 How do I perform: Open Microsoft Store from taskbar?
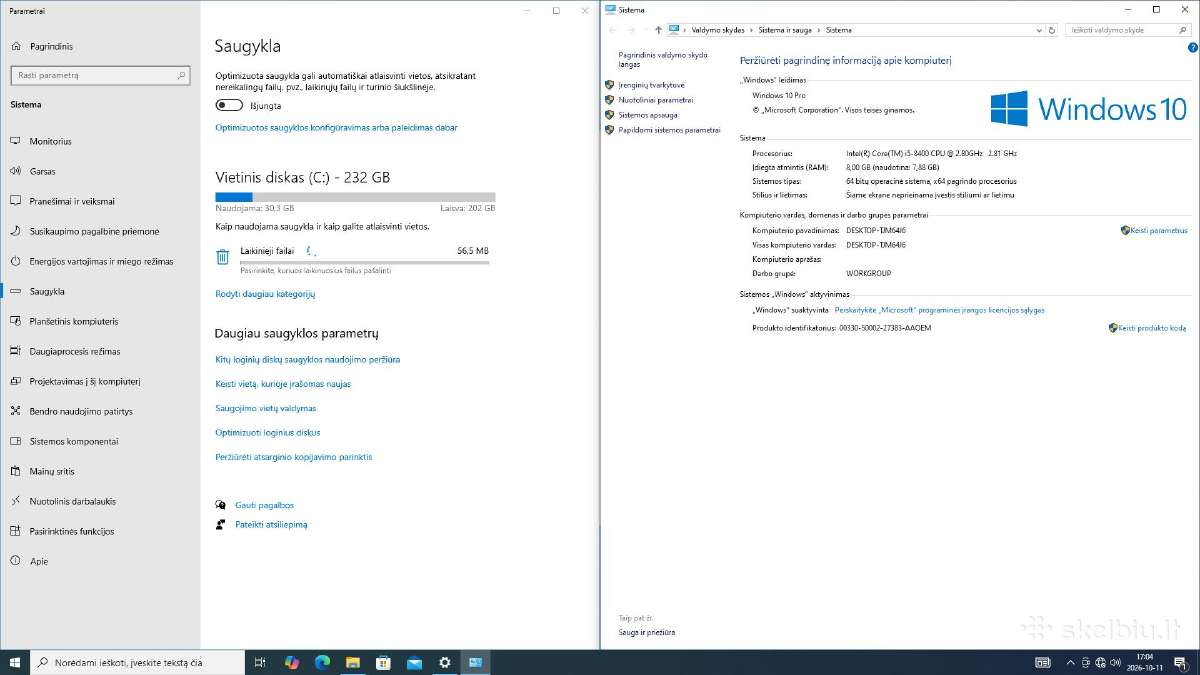383,662
